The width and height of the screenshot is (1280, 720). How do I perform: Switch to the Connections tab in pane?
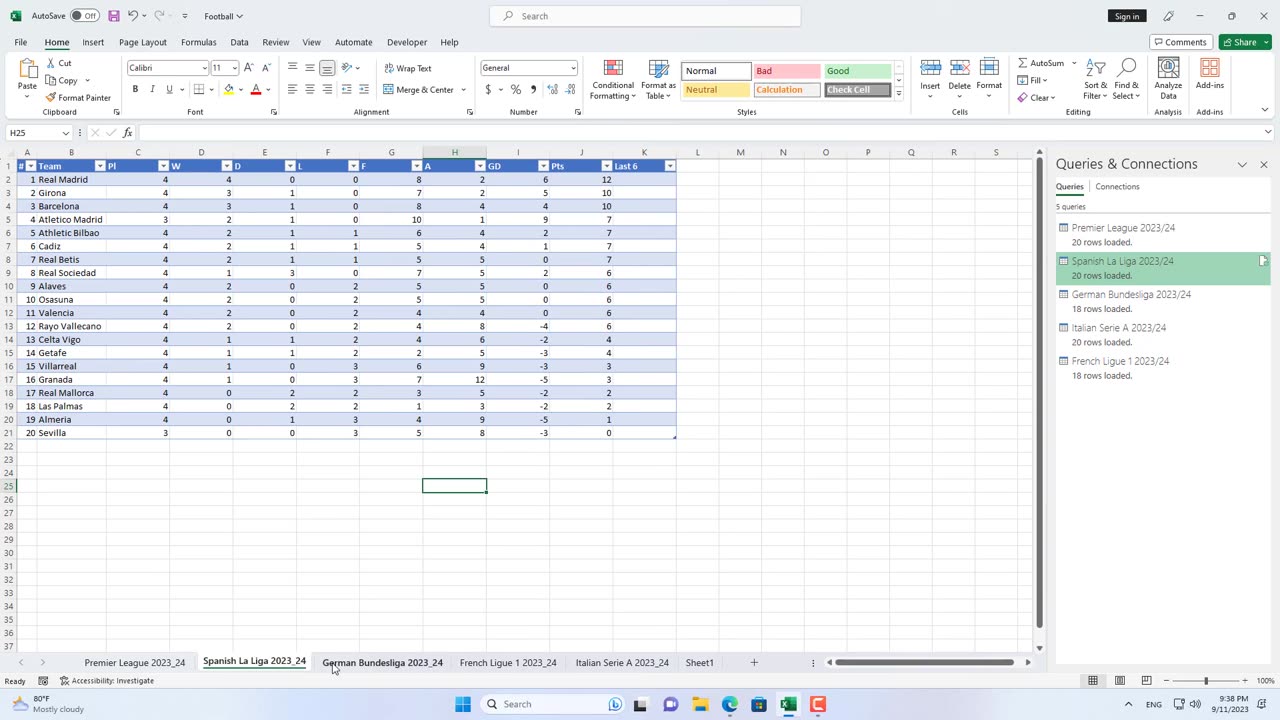1117,187
